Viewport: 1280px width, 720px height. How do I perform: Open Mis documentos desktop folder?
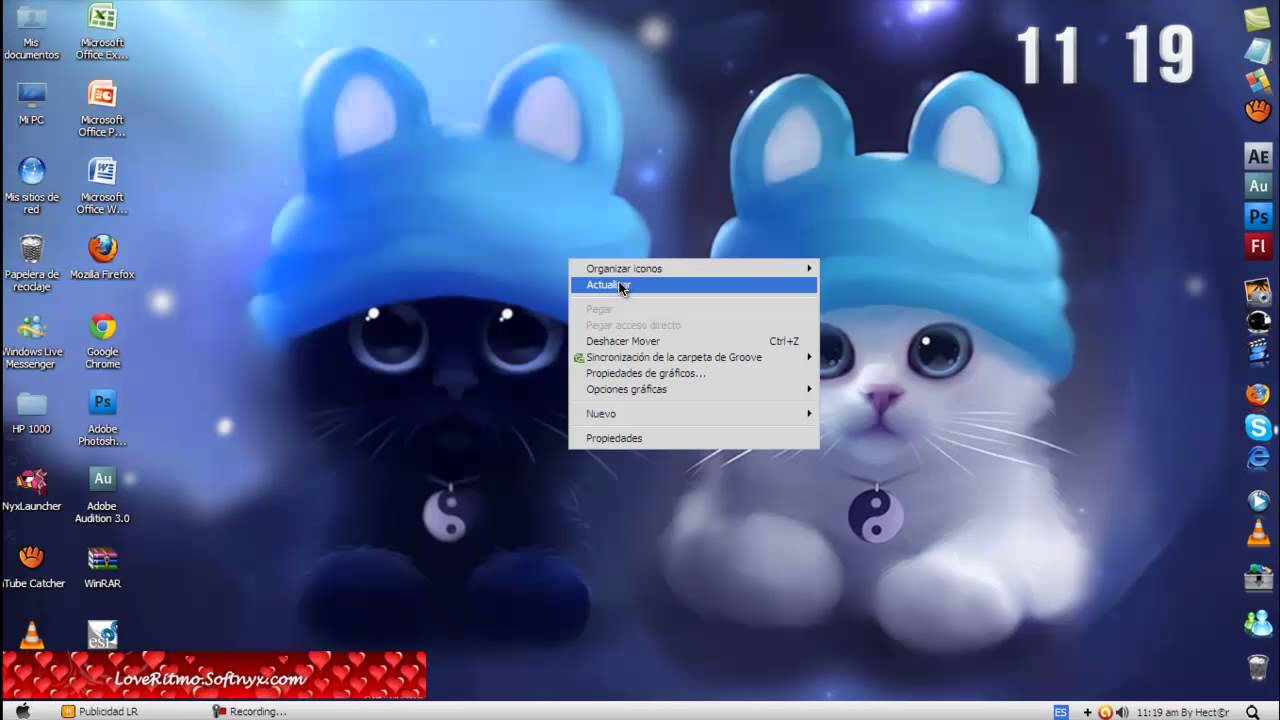coord(32,30)
